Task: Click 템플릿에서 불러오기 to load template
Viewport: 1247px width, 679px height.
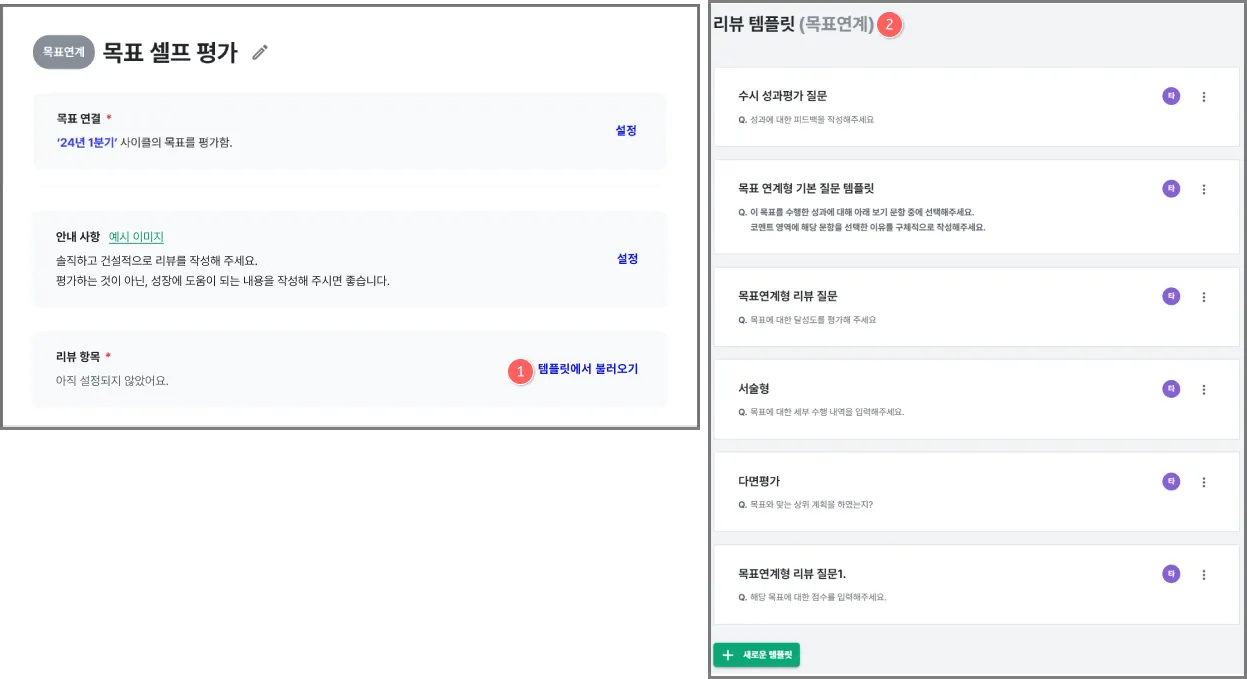Action: (588, 369)
